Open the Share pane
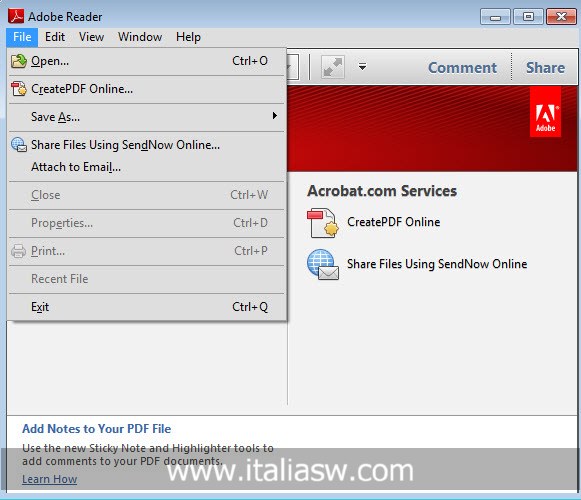 [545, 68]
